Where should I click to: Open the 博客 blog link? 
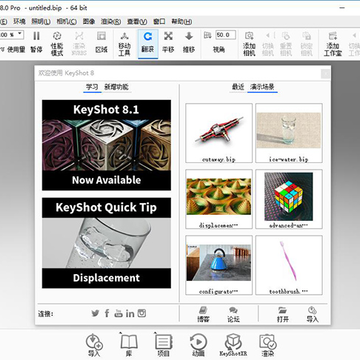click(203, 314)
